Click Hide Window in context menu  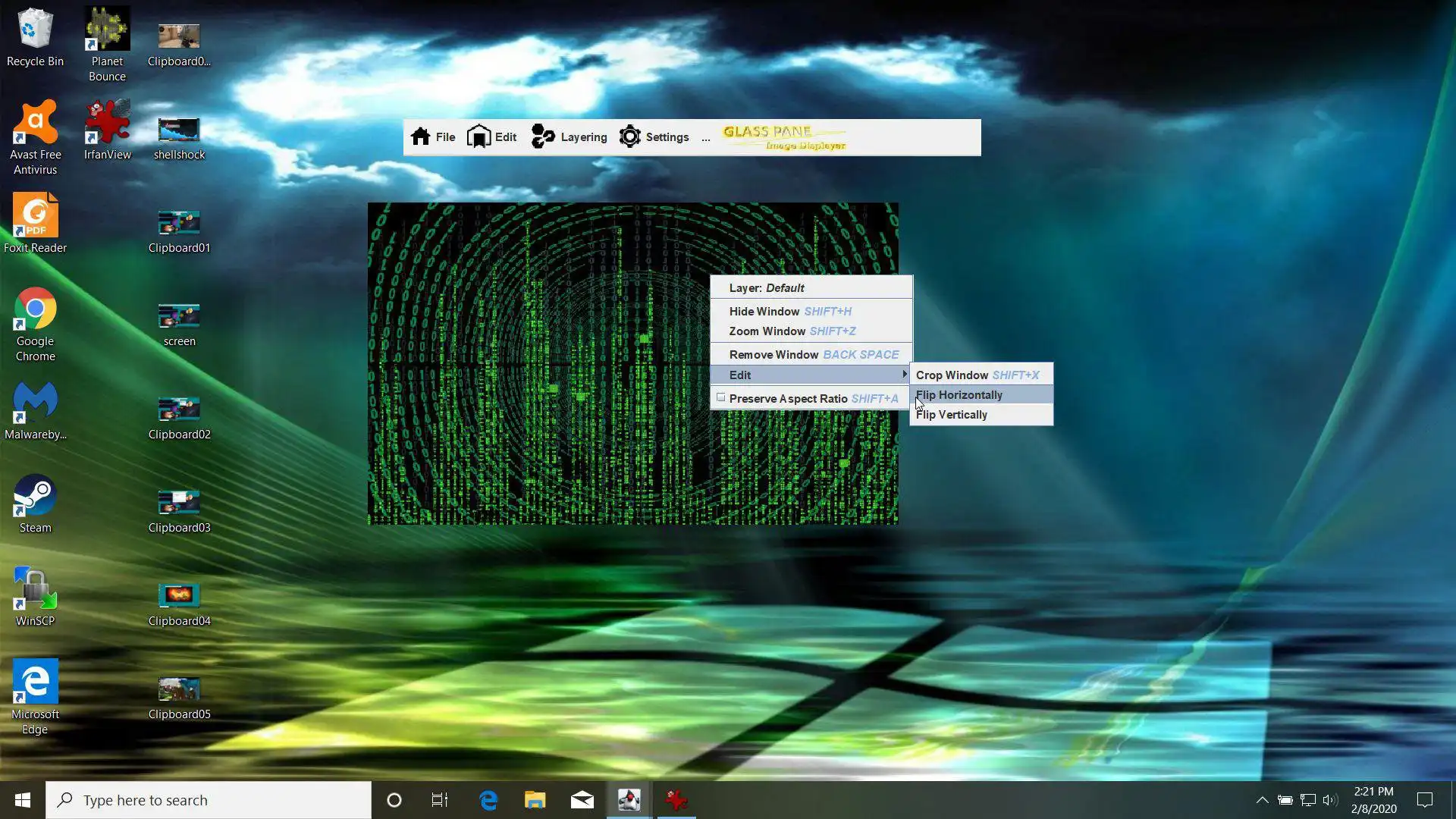[764, 312]
